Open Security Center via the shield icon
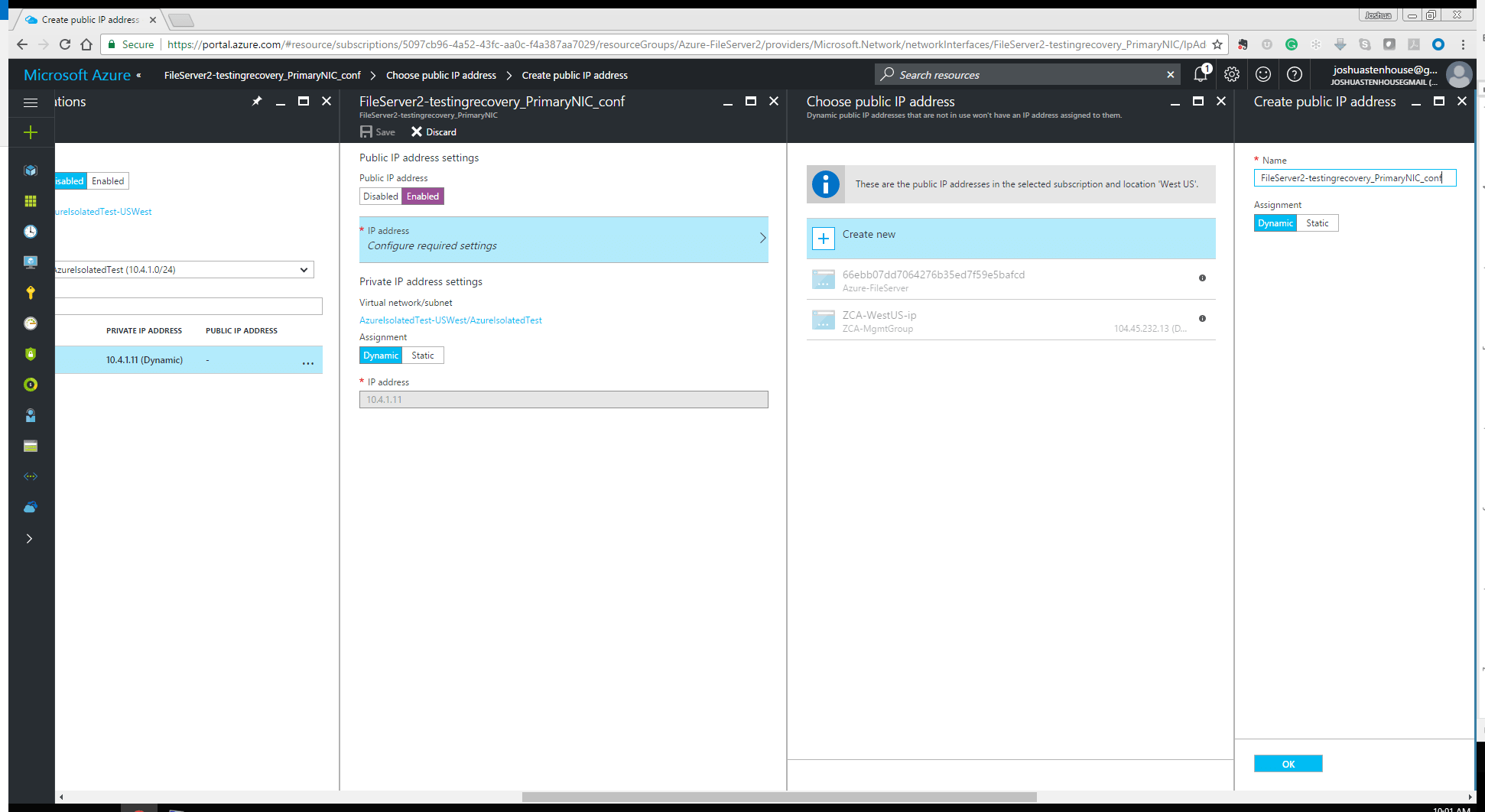This screenshot has height=812, width=1485. (31, 353)
